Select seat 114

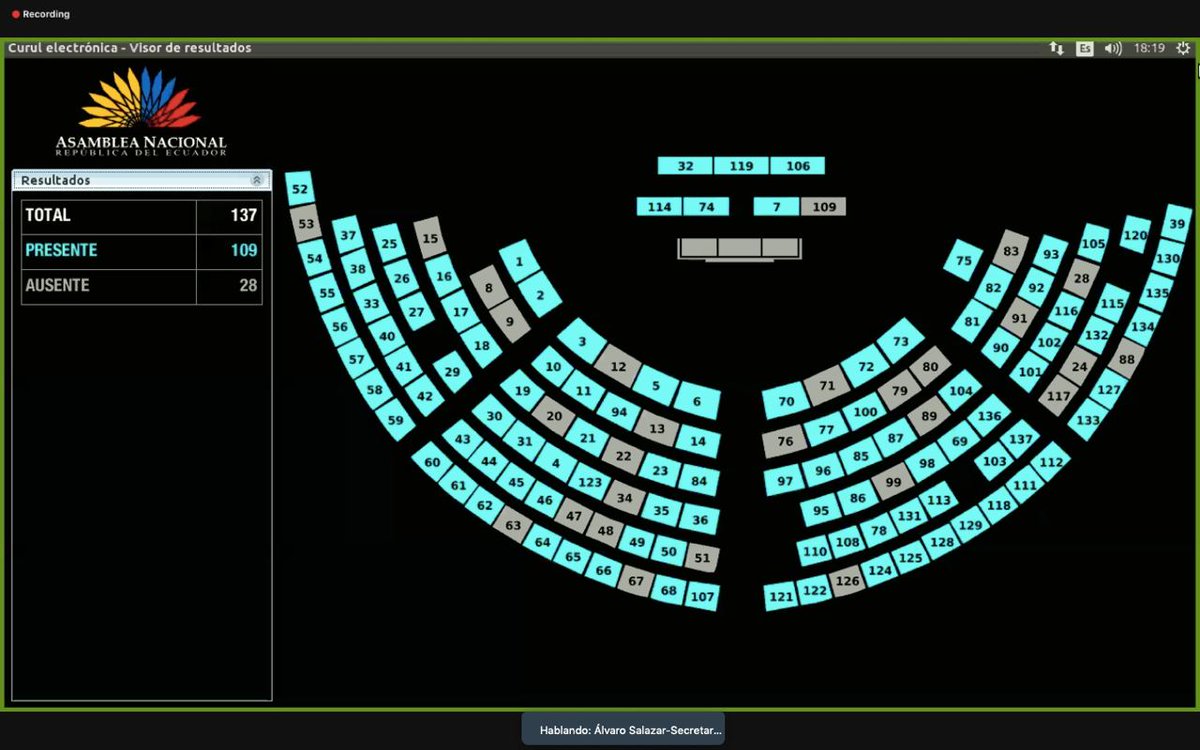pos(659,207)
